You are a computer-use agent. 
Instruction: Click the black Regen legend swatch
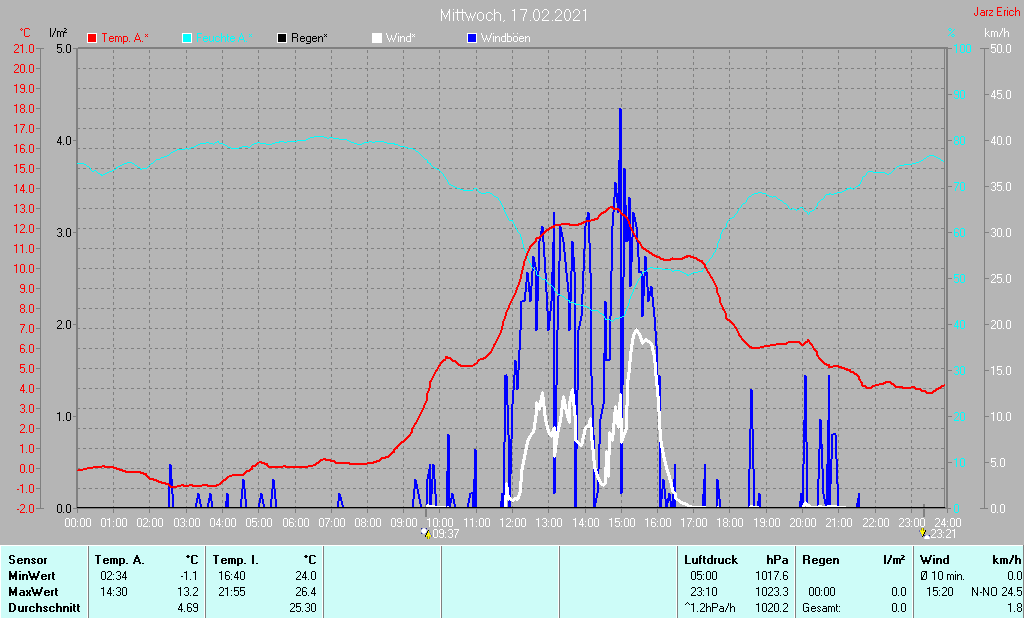point(281,38)
